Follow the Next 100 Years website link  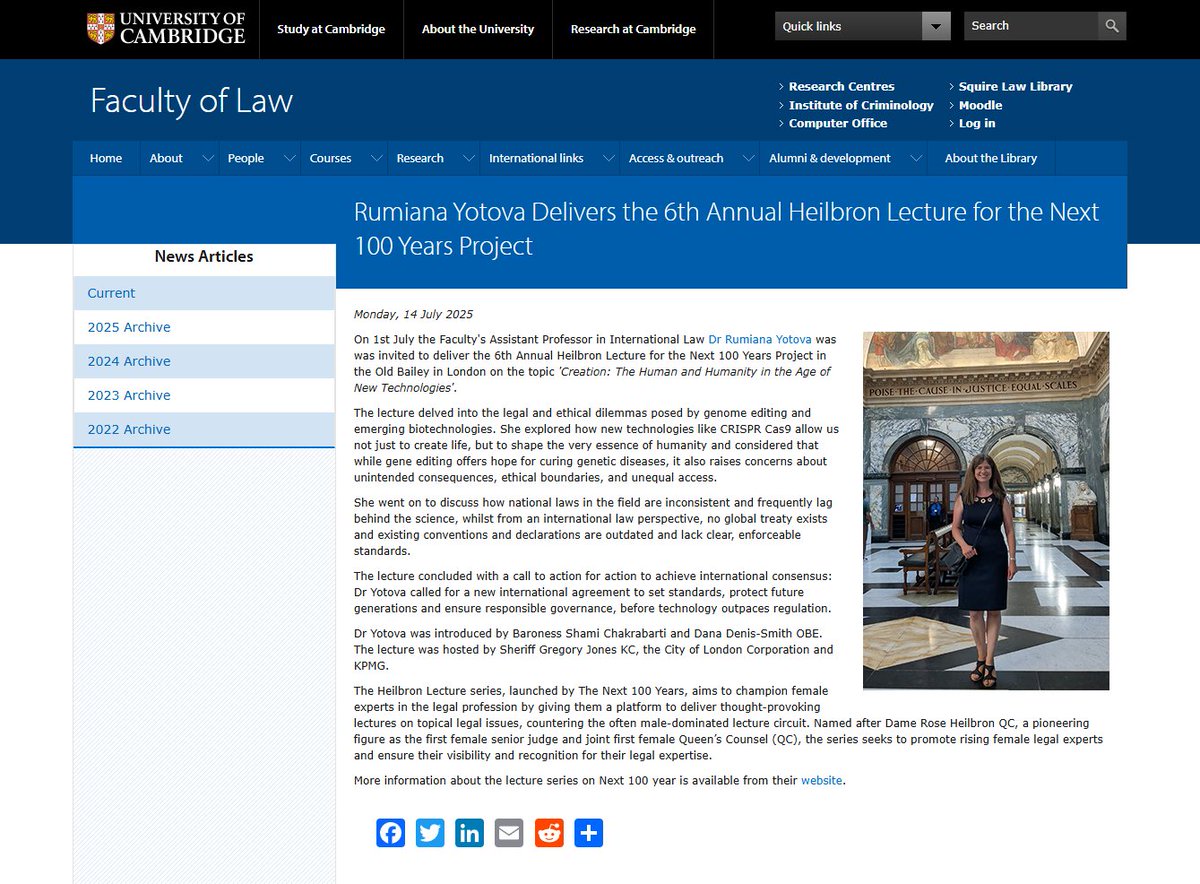tap(822, 780)
